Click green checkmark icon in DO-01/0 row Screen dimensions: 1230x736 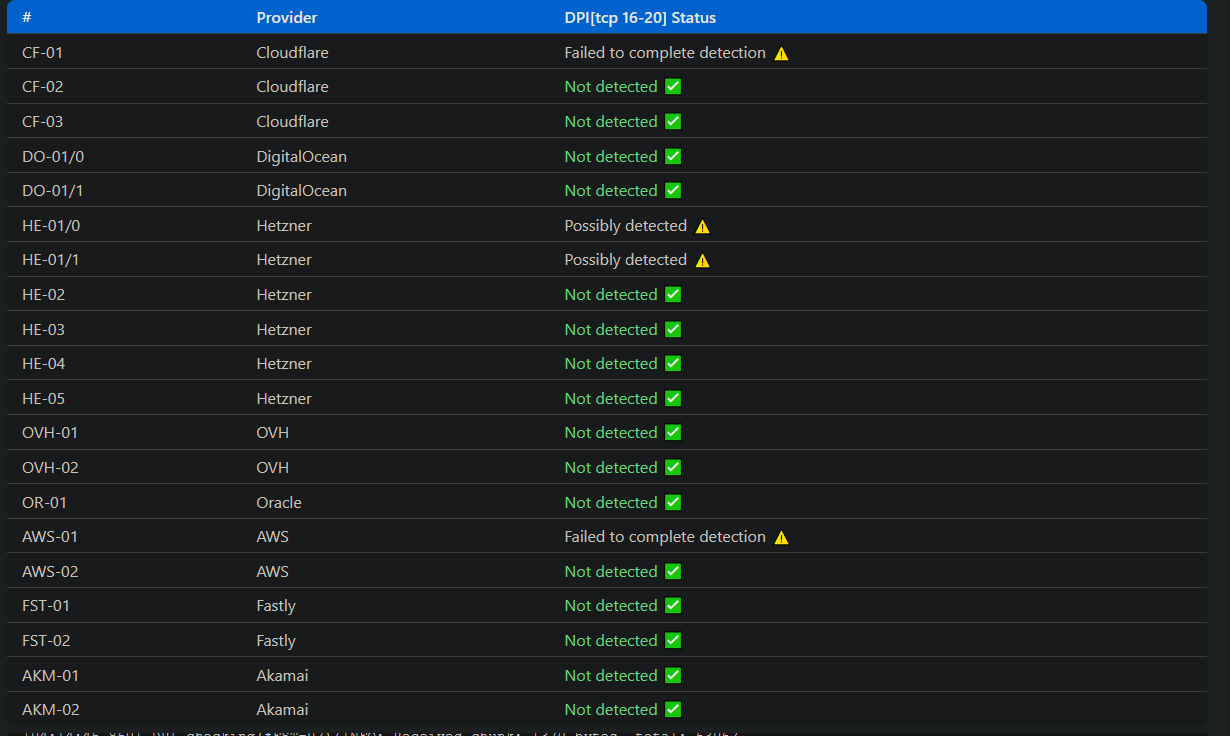pyautogui.click(x=673, y=156)
